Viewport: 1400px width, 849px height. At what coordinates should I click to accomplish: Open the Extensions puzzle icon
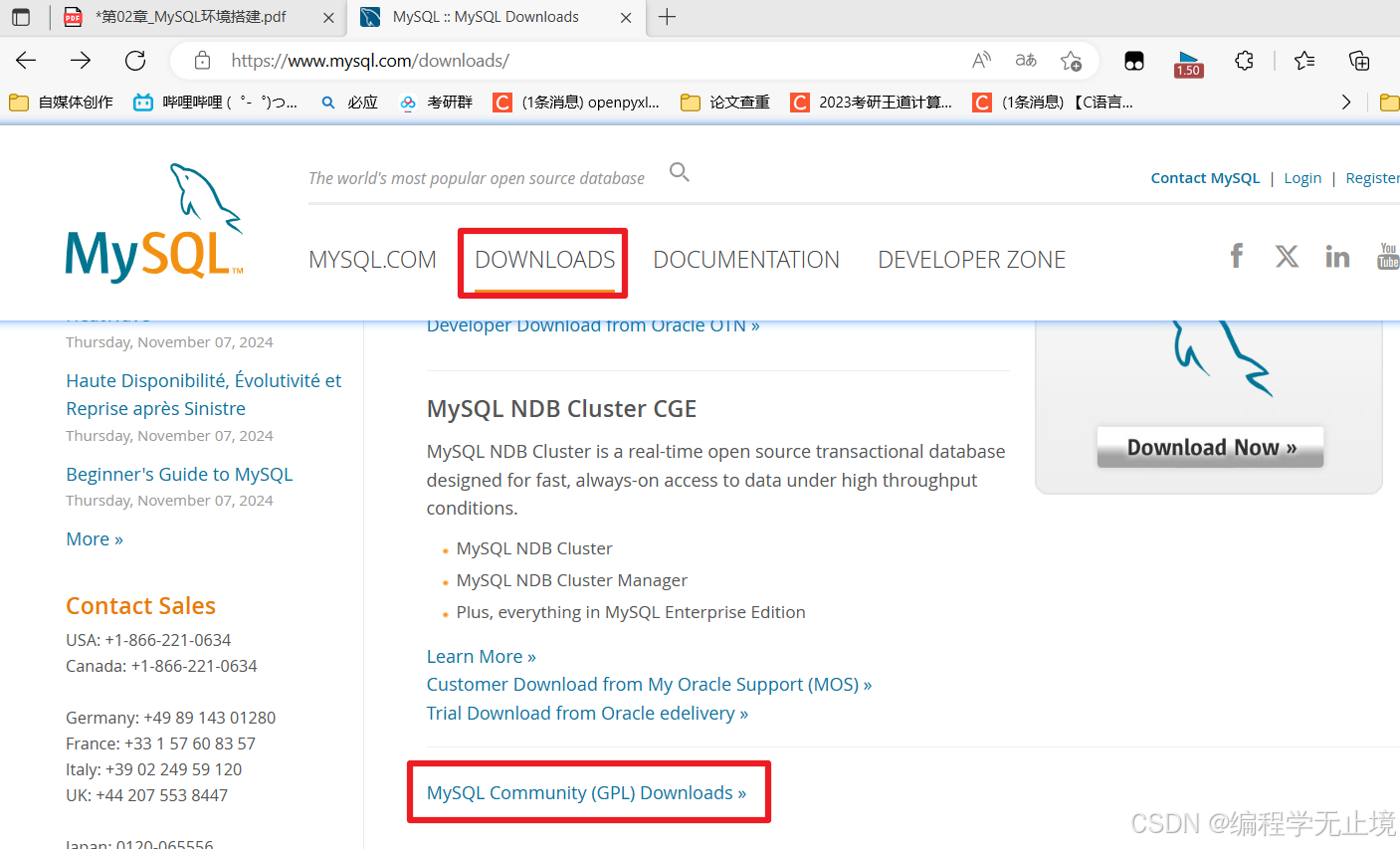click(1244, 61)
